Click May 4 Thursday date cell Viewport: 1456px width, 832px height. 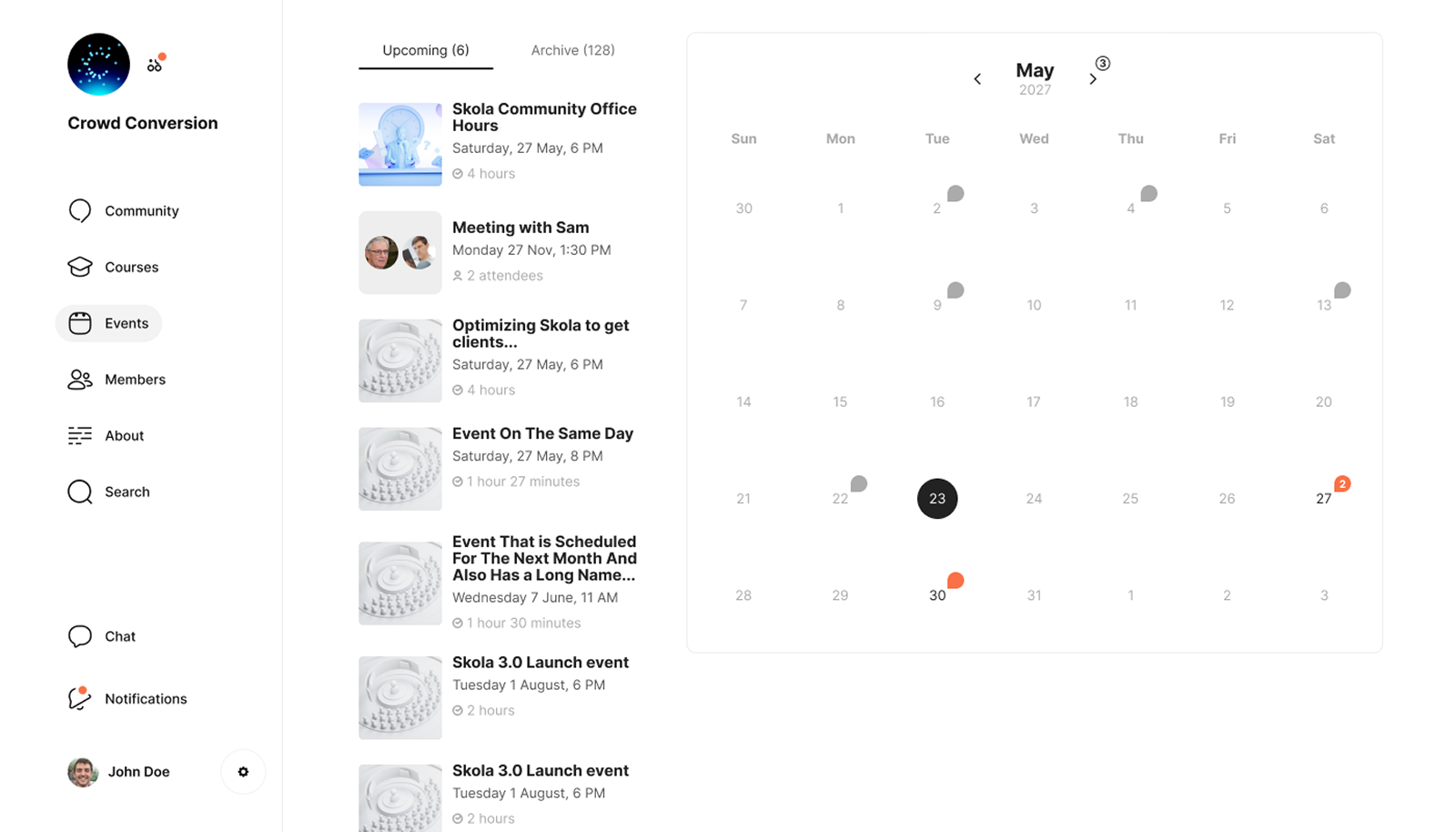[1130, 208]
